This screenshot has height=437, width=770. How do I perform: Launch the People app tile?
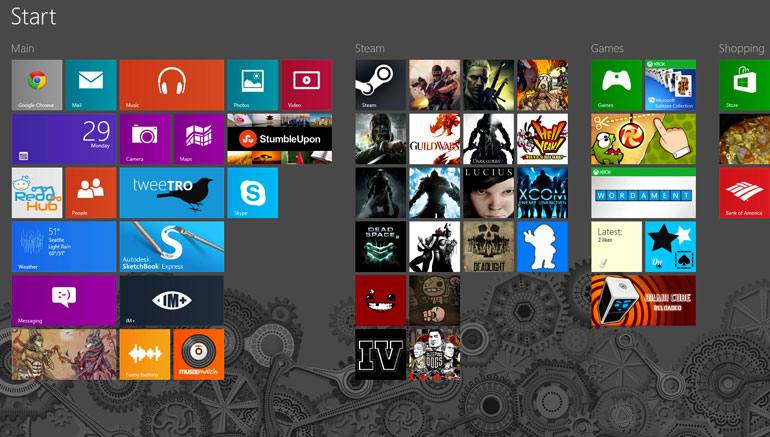[x=91, y=193]
